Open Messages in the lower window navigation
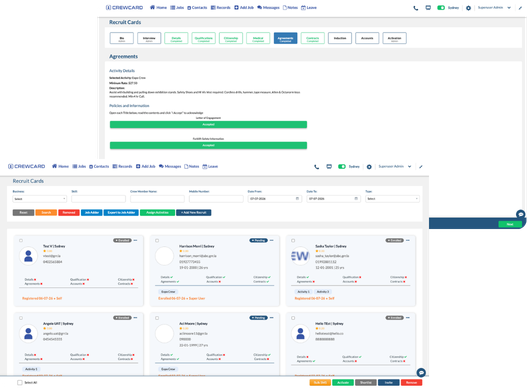Viewport: 527px width, 388px height. point(170,166)
